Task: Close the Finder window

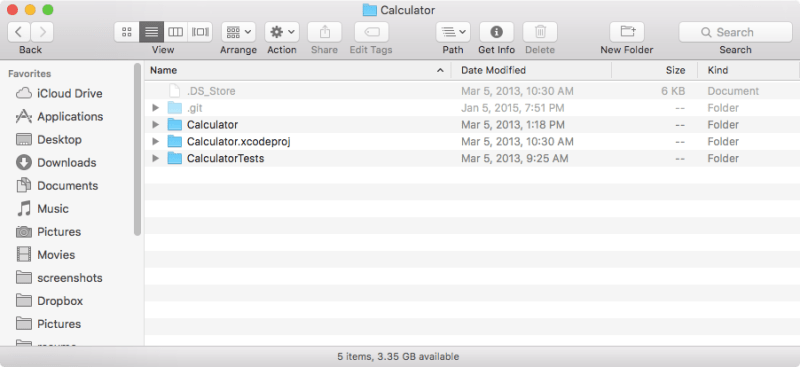Action: click(13, 10)
